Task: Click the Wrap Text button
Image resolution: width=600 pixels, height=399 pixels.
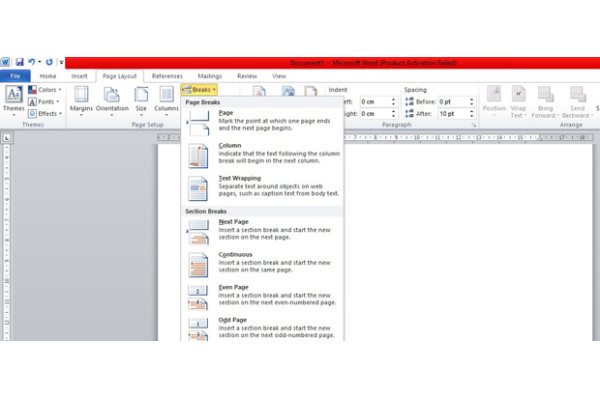Action: coord(518,101)
